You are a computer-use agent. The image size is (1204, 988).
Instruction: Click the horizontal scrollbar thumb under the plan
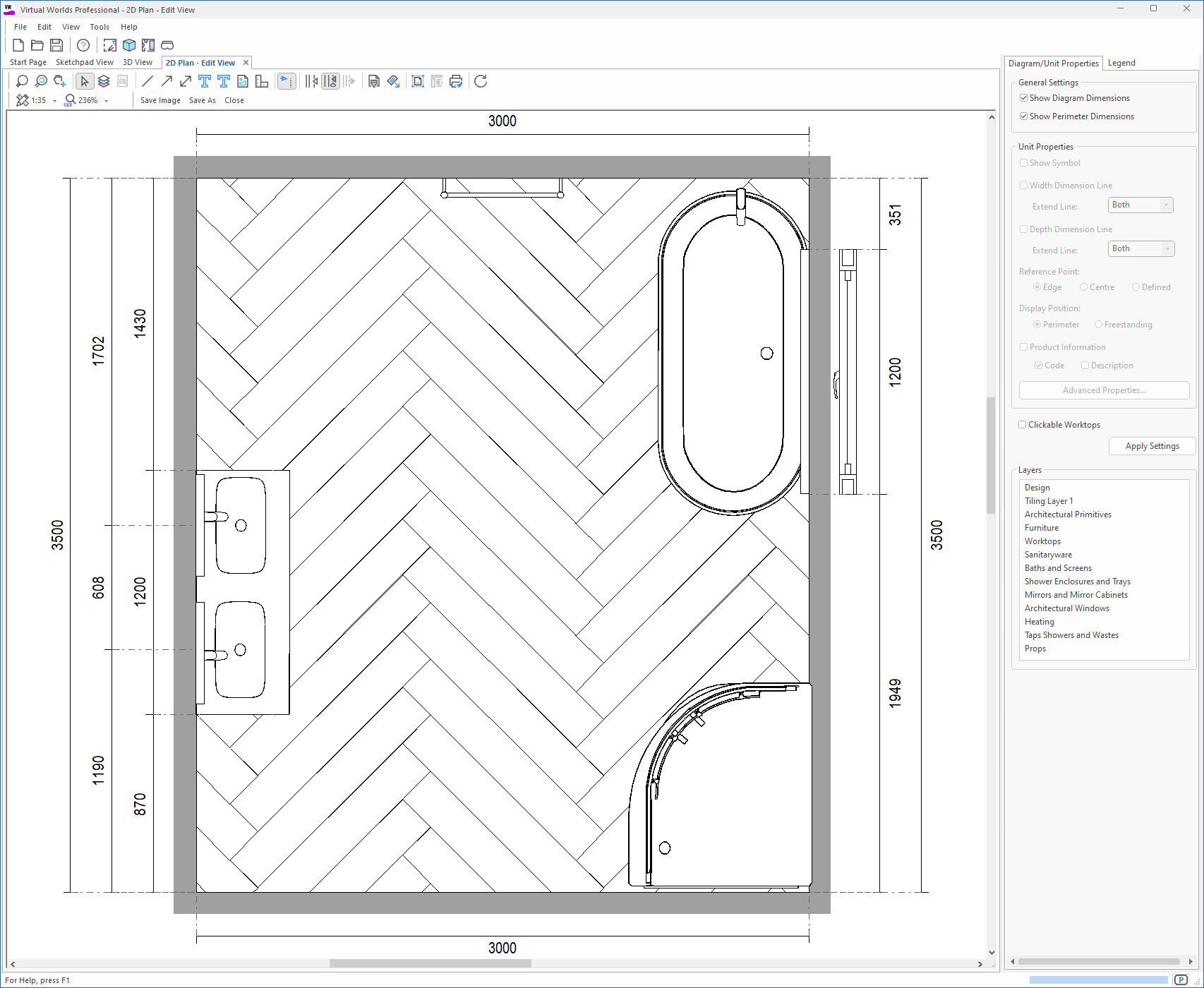click(x=430, y=963)
